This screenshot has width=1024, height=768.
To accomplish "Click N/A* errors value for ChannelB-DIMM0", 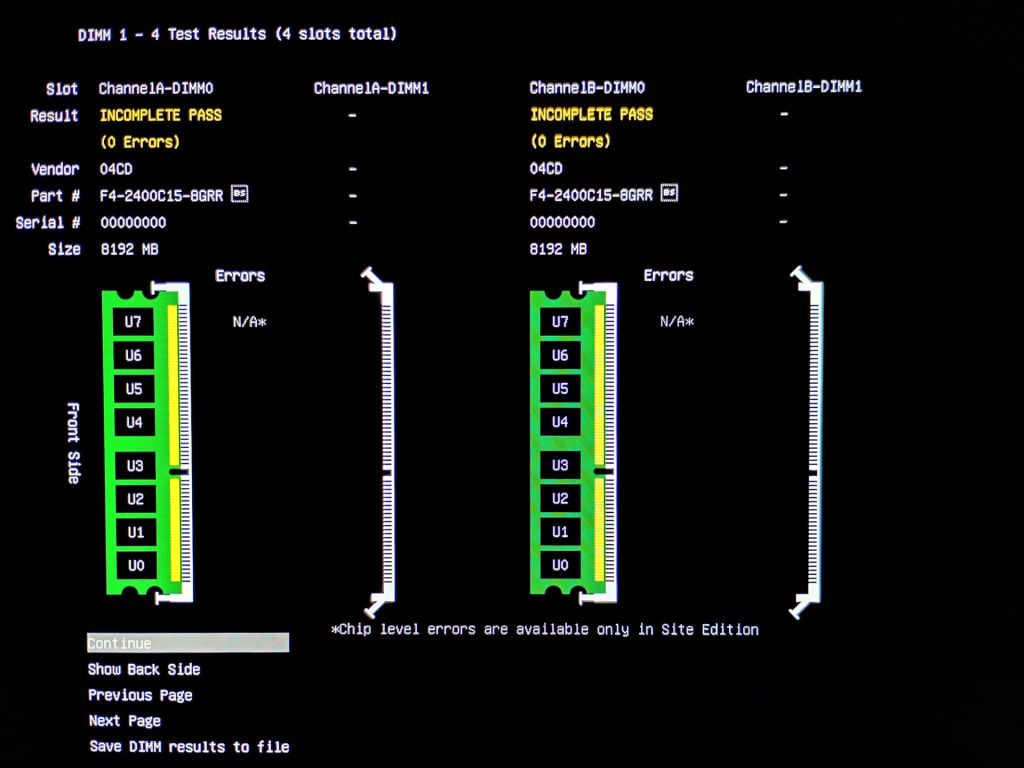I will 677,321.
